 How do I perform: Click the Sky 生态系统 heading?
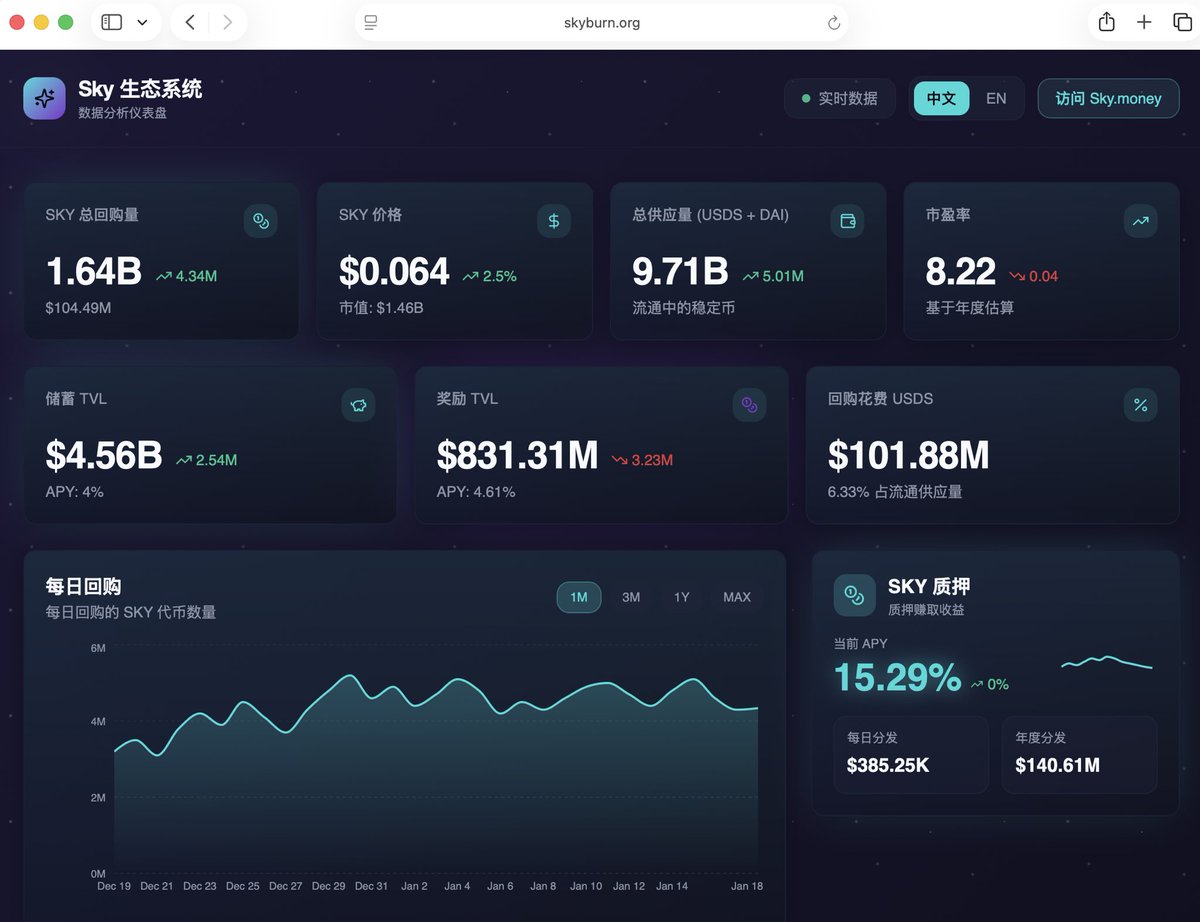pyautogui.click(x=140, y=89)
